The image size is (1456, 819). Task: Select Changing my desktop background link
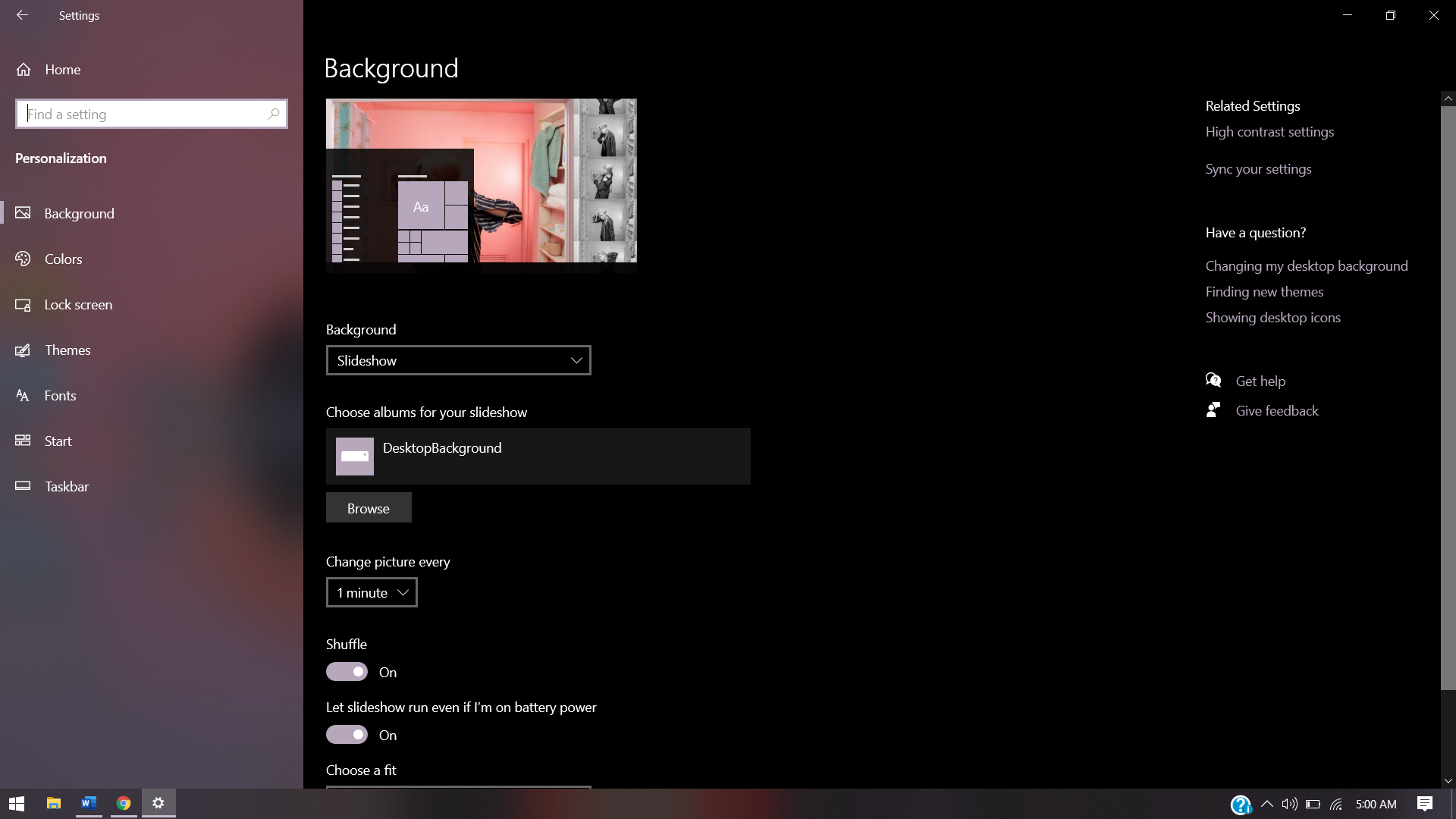pos(1307,265)
